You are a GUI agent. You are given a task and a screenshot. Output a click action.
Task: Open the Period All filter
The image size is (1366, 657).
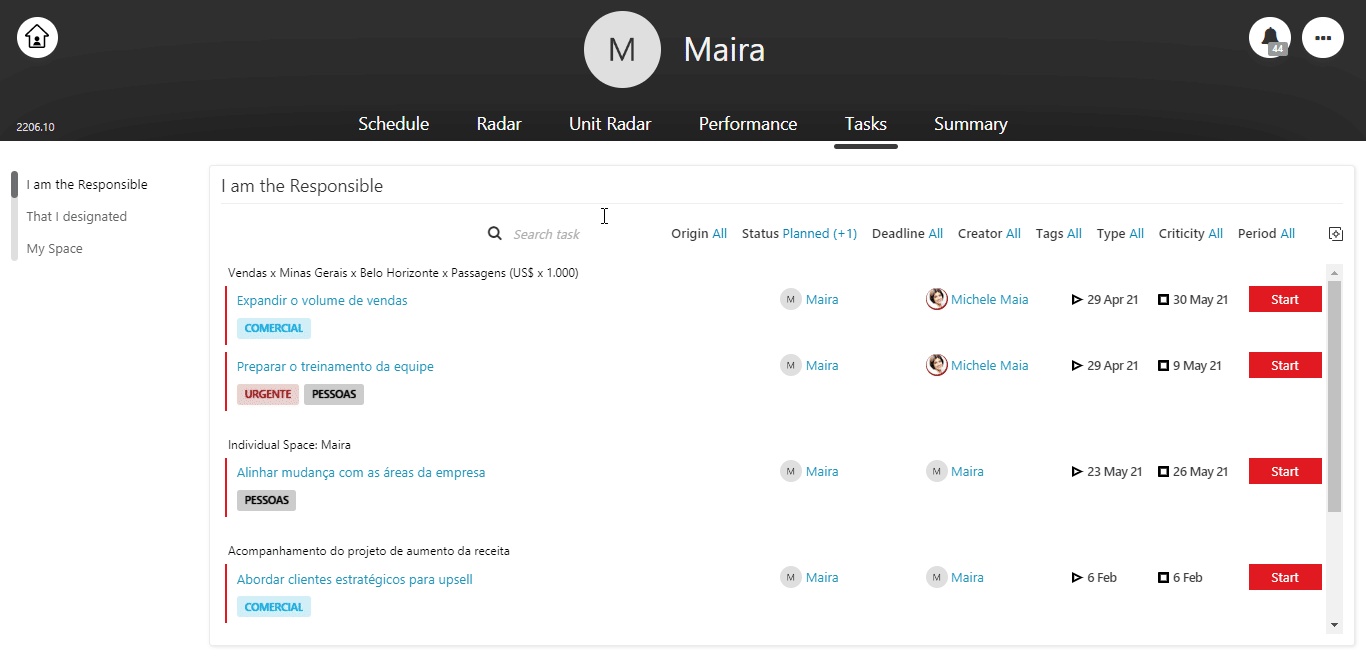point(1266,233)
